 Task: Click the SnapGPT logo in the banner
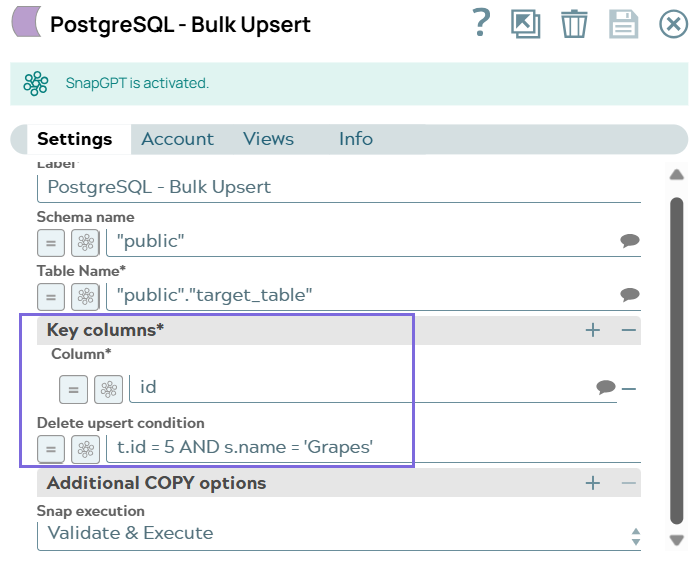(x=36, y=83)
